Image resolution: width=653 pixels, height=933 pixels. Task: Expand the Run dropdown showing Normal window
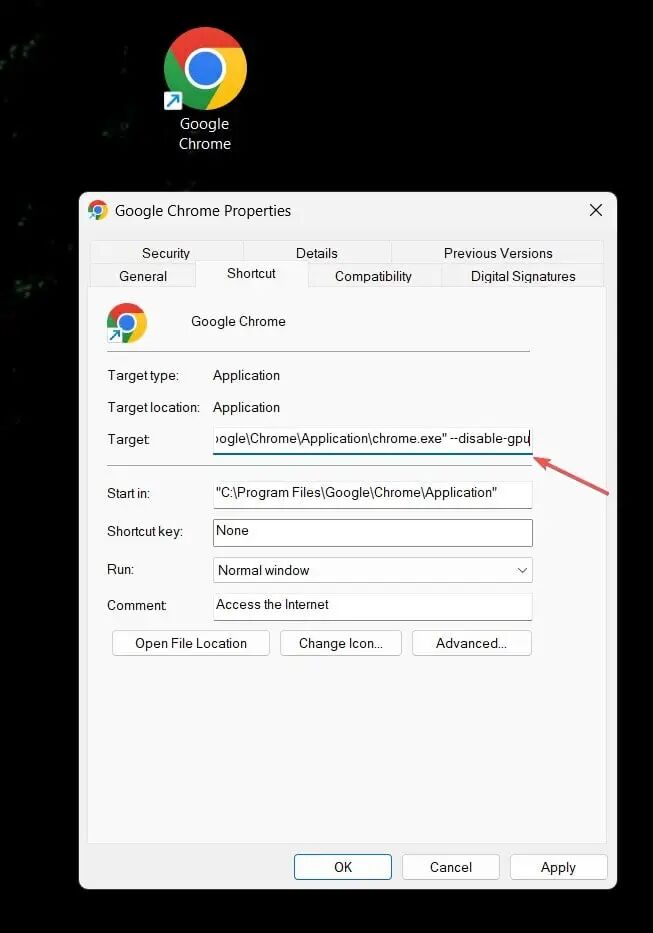tap(373, 570)
